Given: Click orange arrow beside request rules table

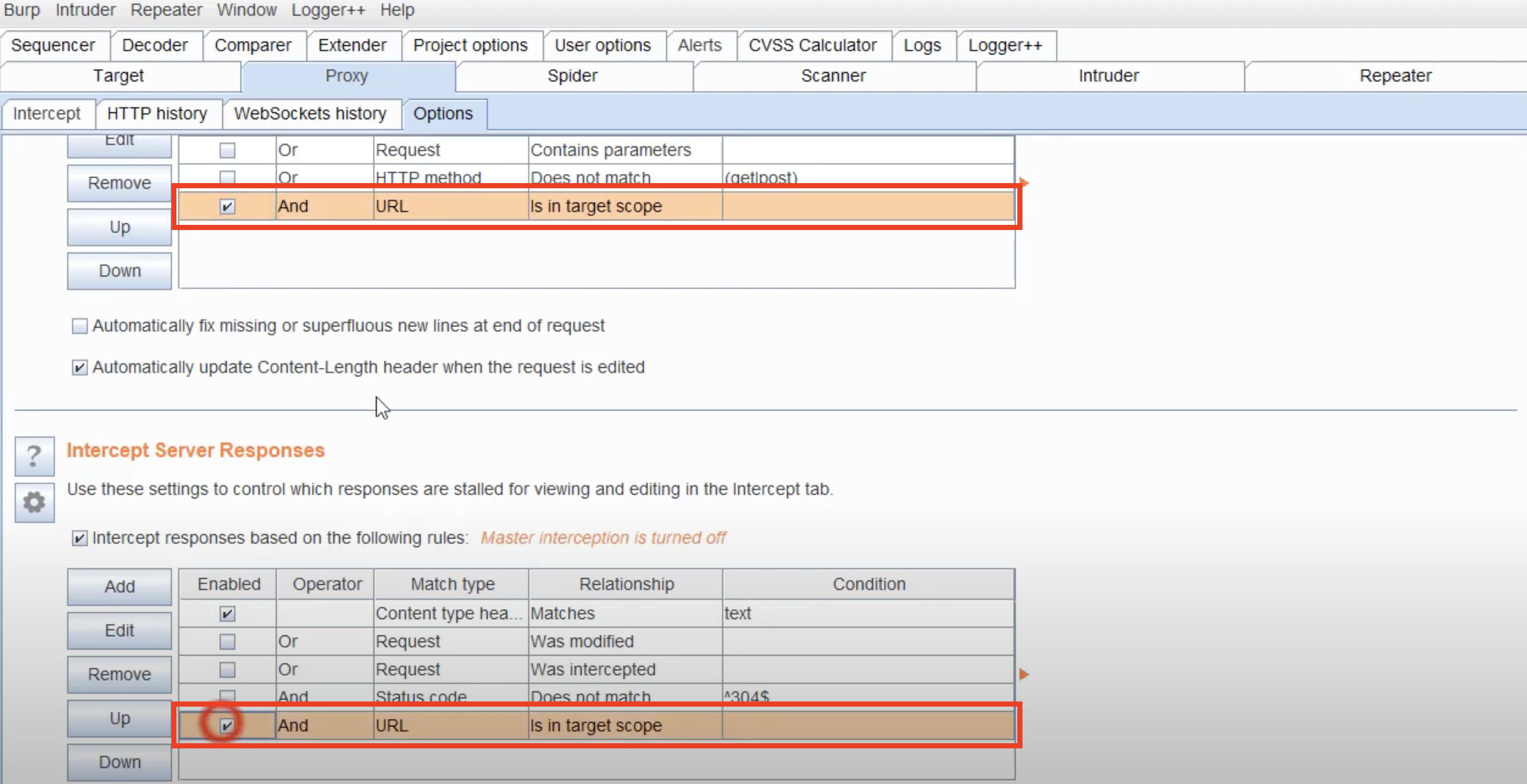Looking at the screenshot, I should pyautogui.click(x=1024, y=183).
